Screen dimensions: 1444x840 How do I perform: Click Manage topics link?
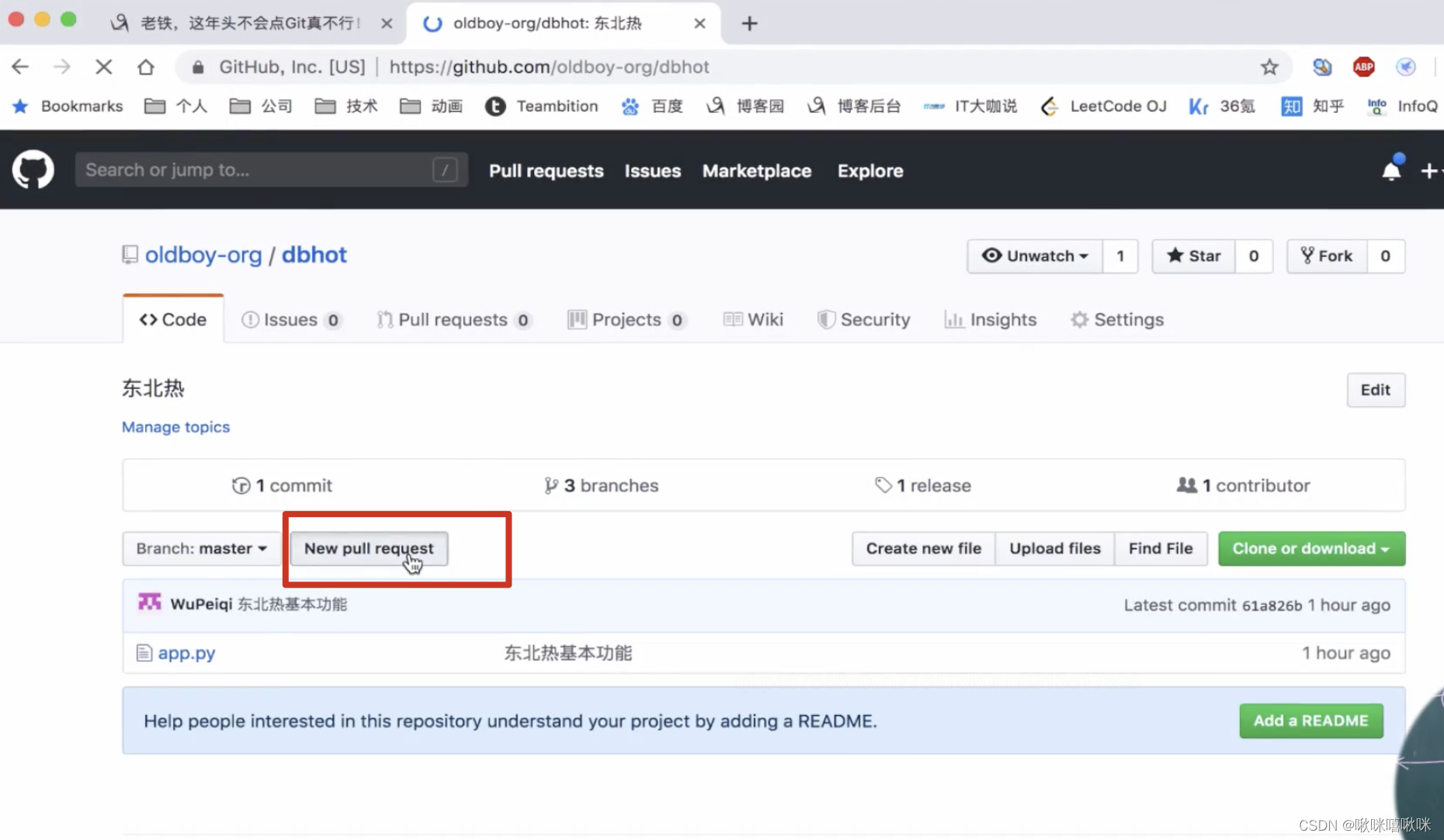(x=175, y=427)
